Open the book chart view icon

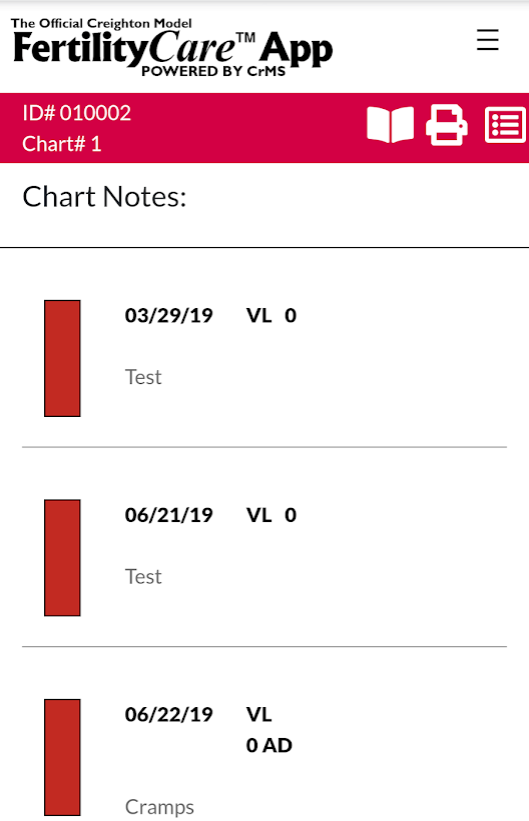(x=390, y=125)
